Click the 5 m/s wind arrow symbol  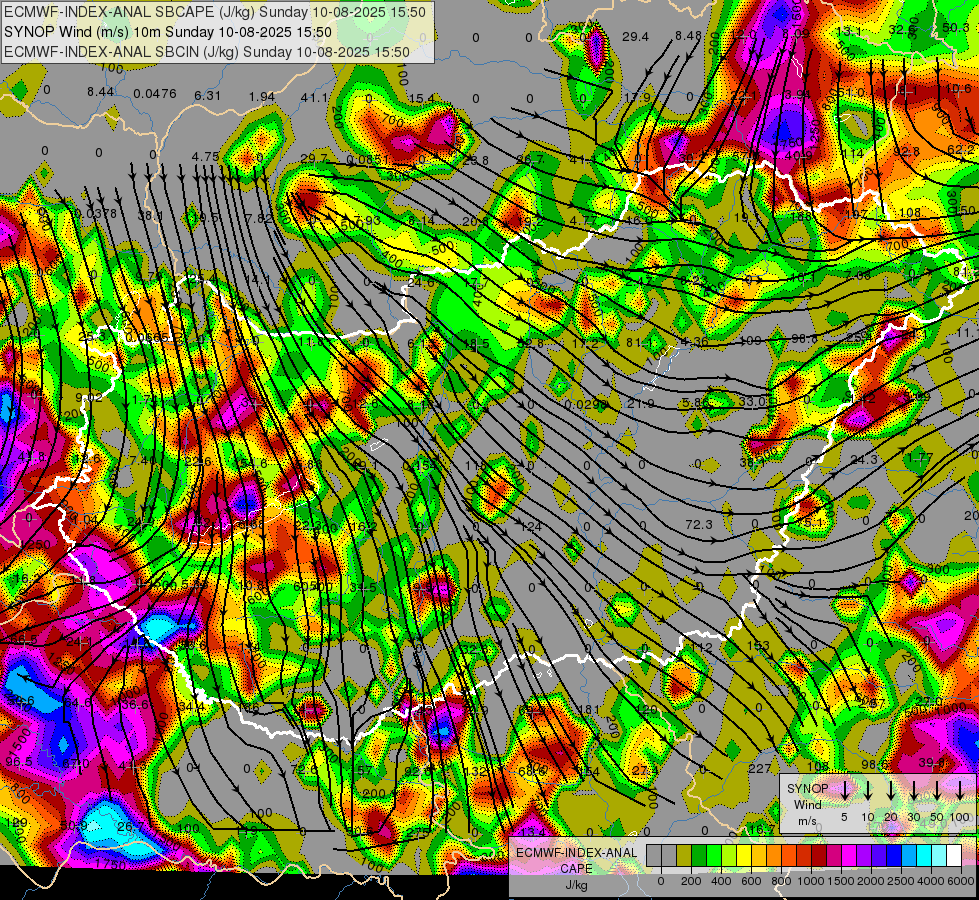(x=845, y=790)
